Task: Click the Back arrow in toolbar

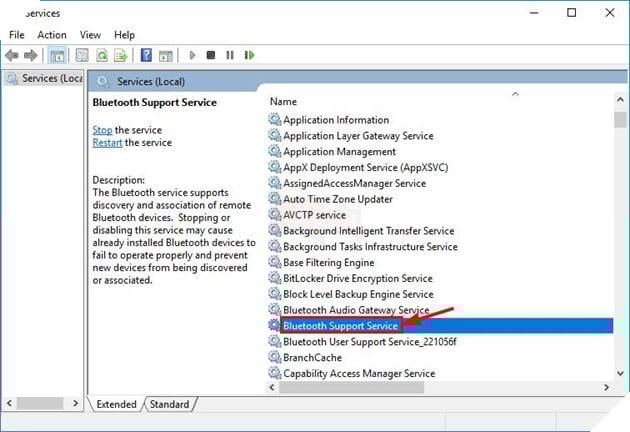Action: [x=11, y=55]
